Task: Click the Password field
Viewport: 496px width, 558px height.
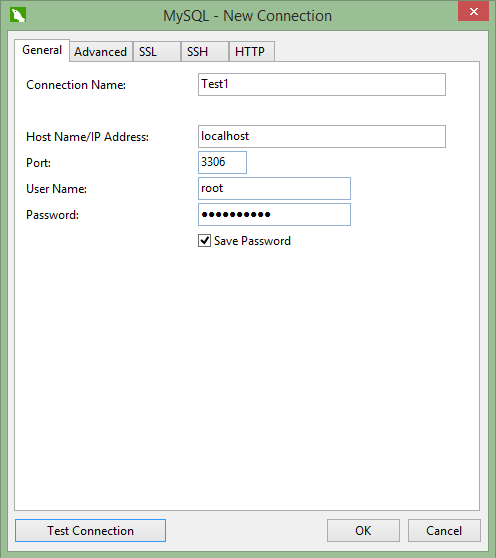Action: click(274, 214)
